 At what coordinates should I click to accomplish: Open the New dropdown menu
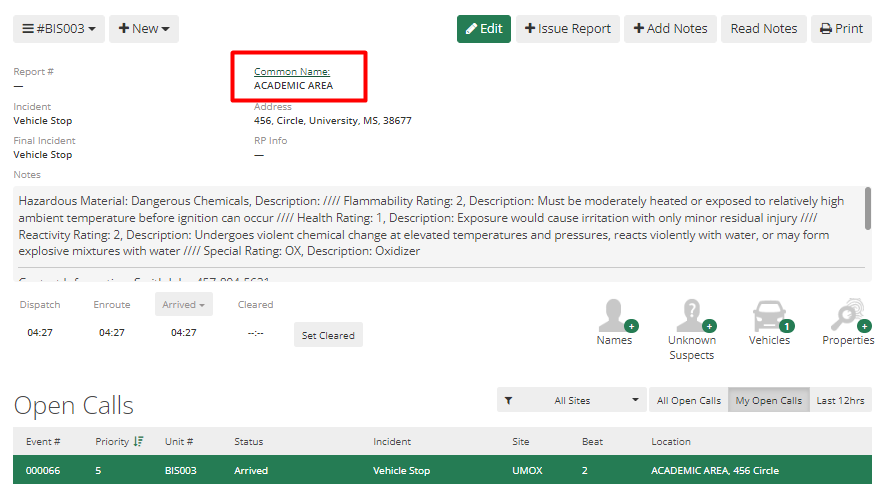pyautogui.click(x=144, y=29)
